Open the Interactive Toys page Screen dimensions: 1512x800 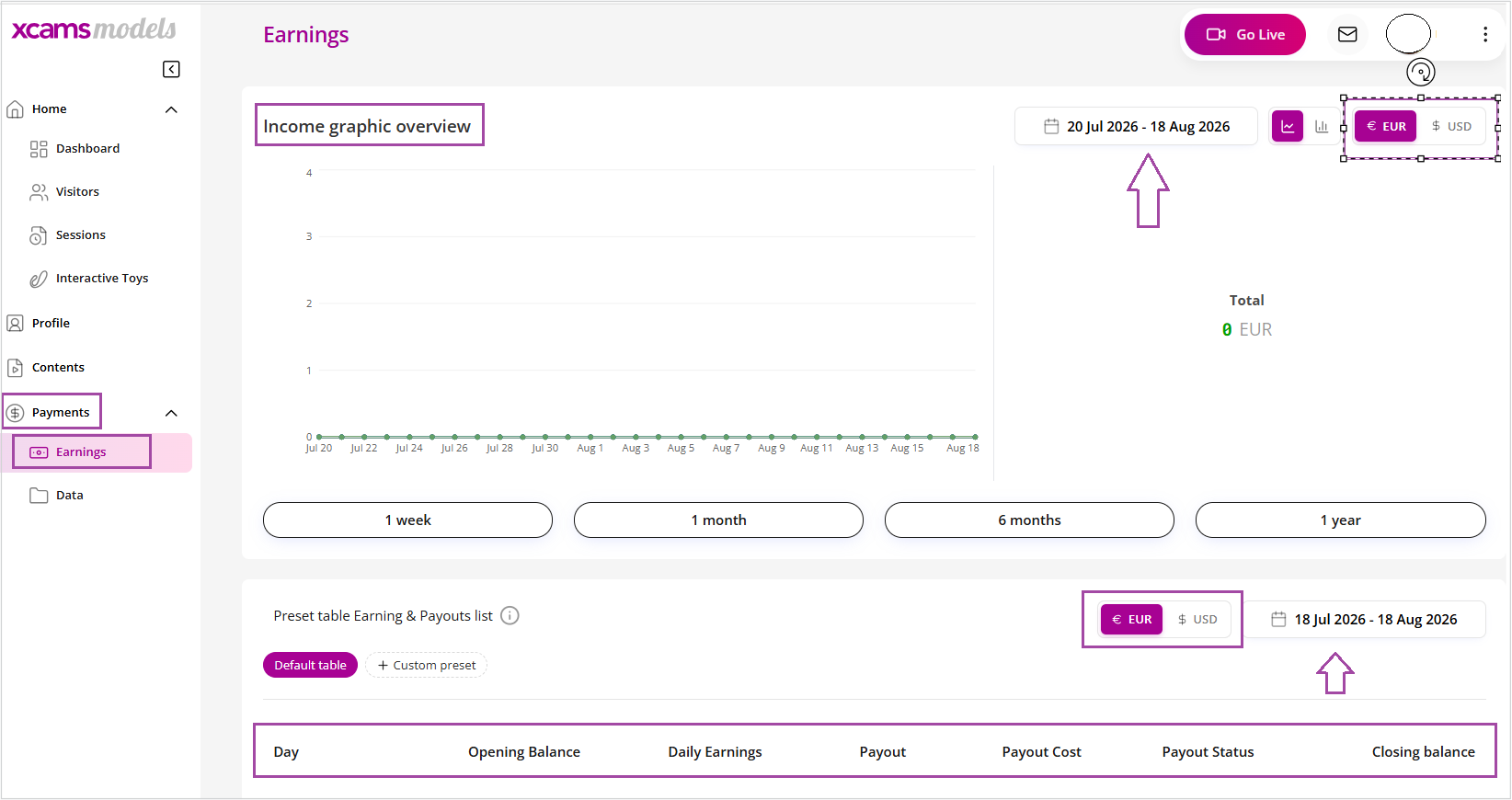pyautogui.click(x=102, y=278)
